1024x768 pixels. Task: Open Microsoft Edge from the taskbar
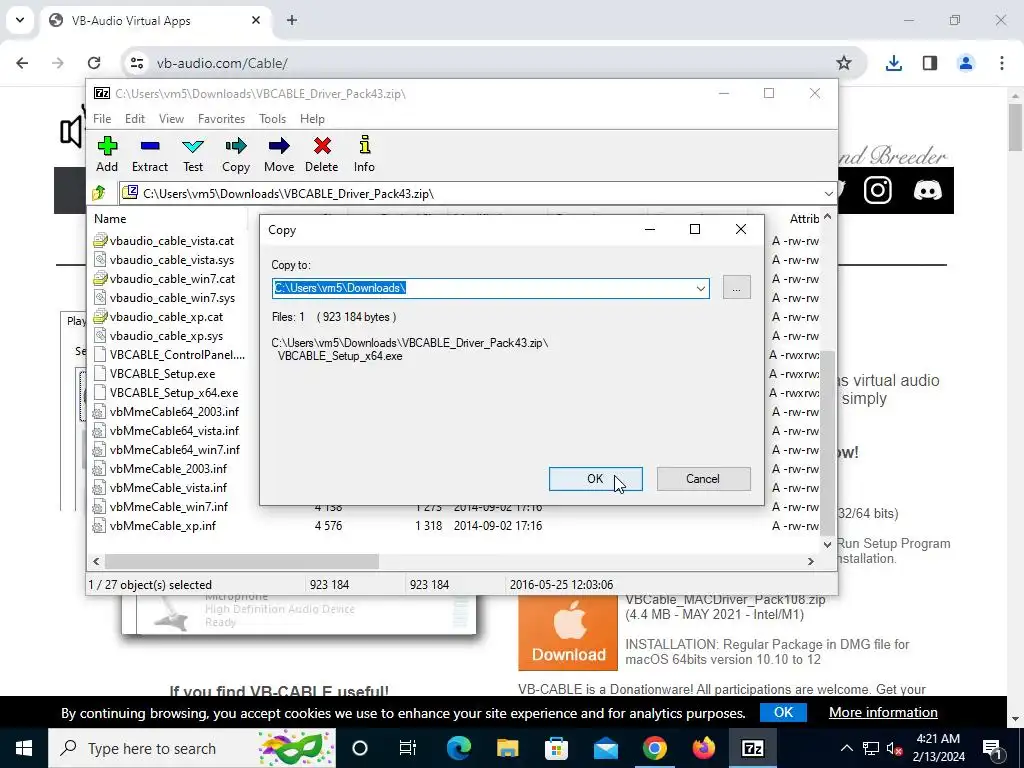(x=458, y=748)
